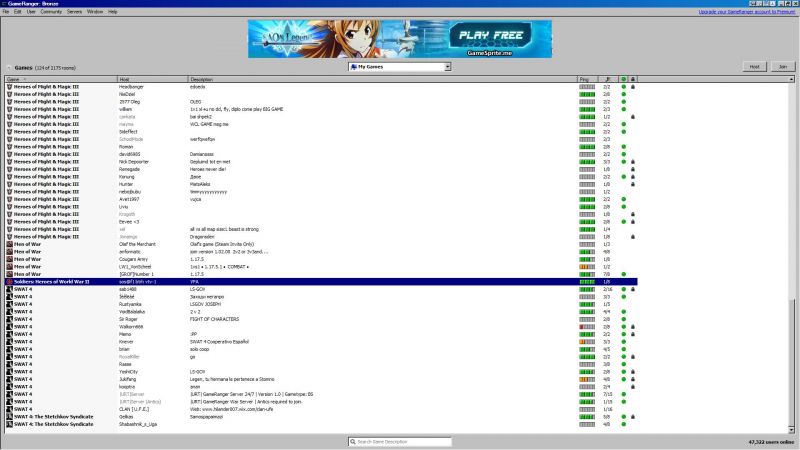Click green status dot in Sir Roger's row

click(x=623, y=319)
